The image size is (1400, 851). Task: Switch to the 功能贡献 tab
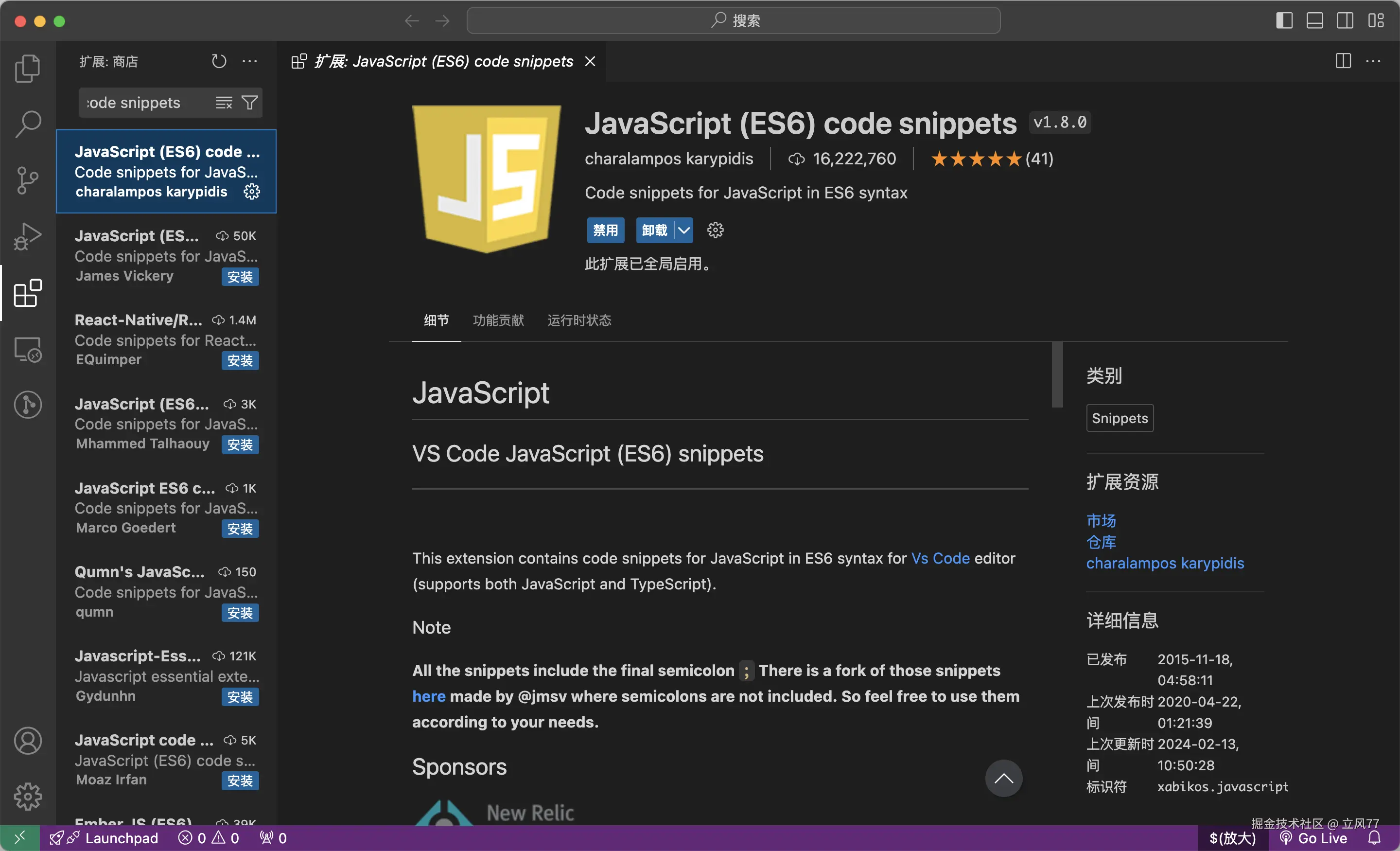tap(498, 320)
